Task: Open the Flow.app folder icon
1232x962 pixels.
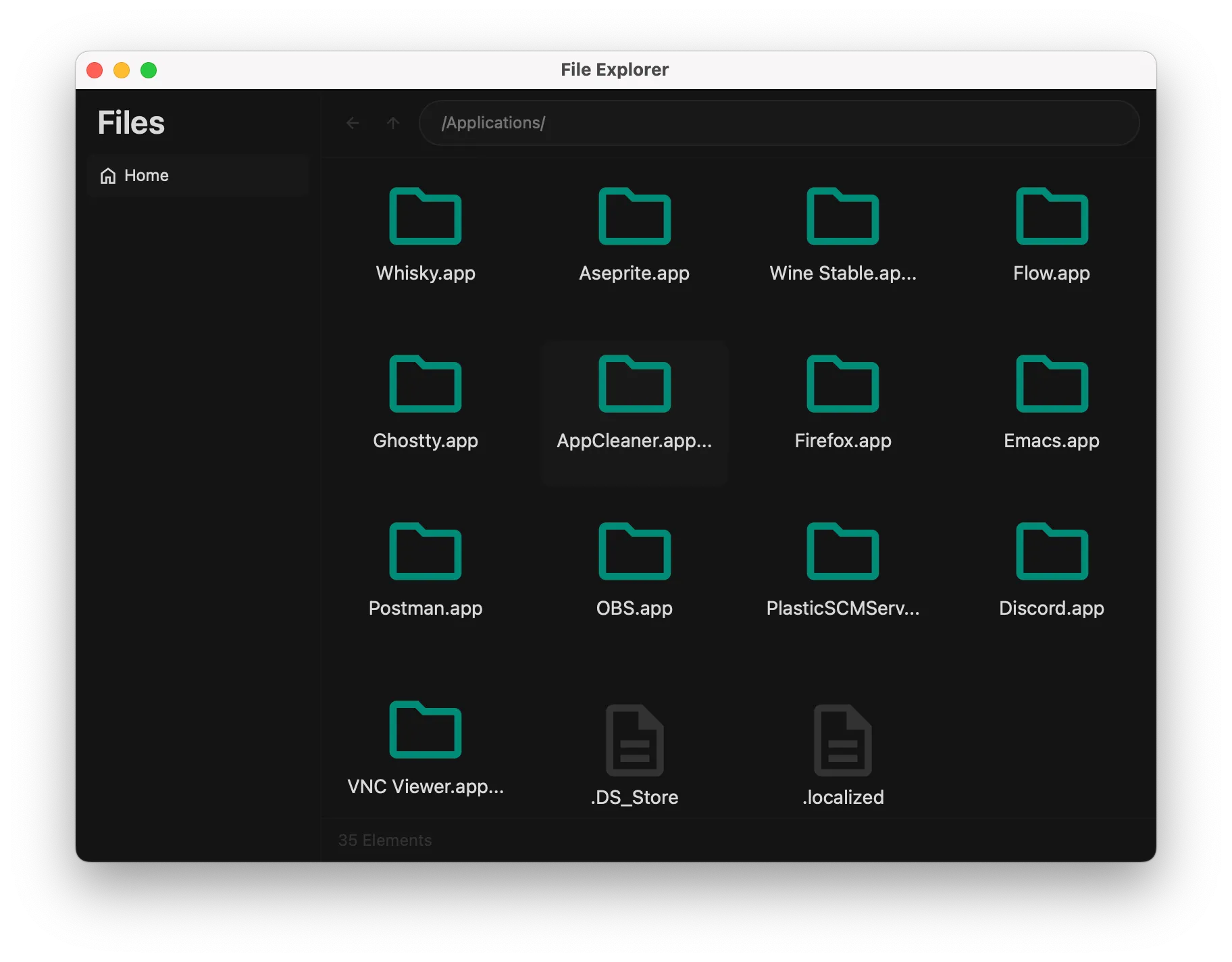Action: click(x=1052, y=216)
